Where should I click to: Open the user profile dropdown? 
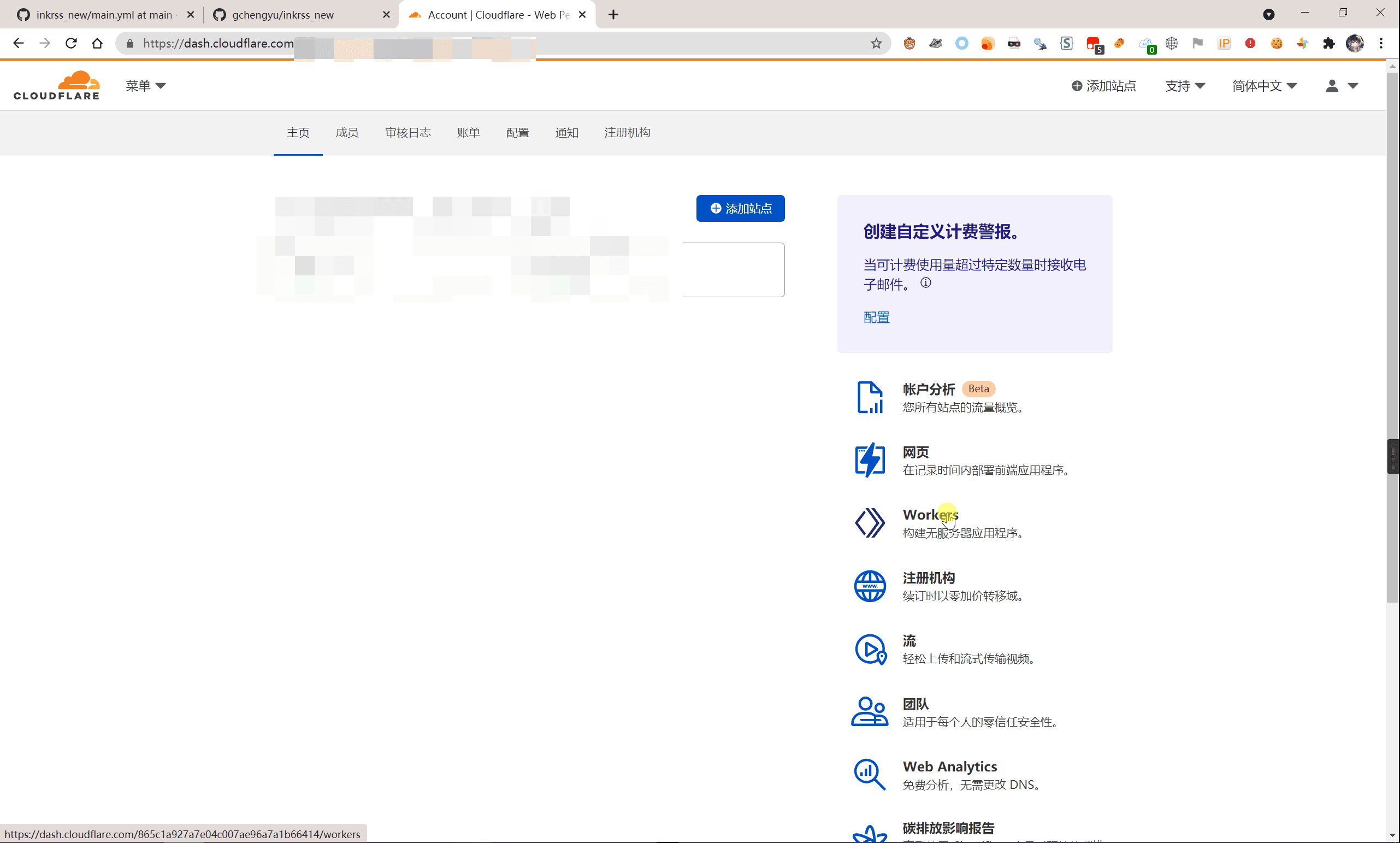click(1342, 86)
